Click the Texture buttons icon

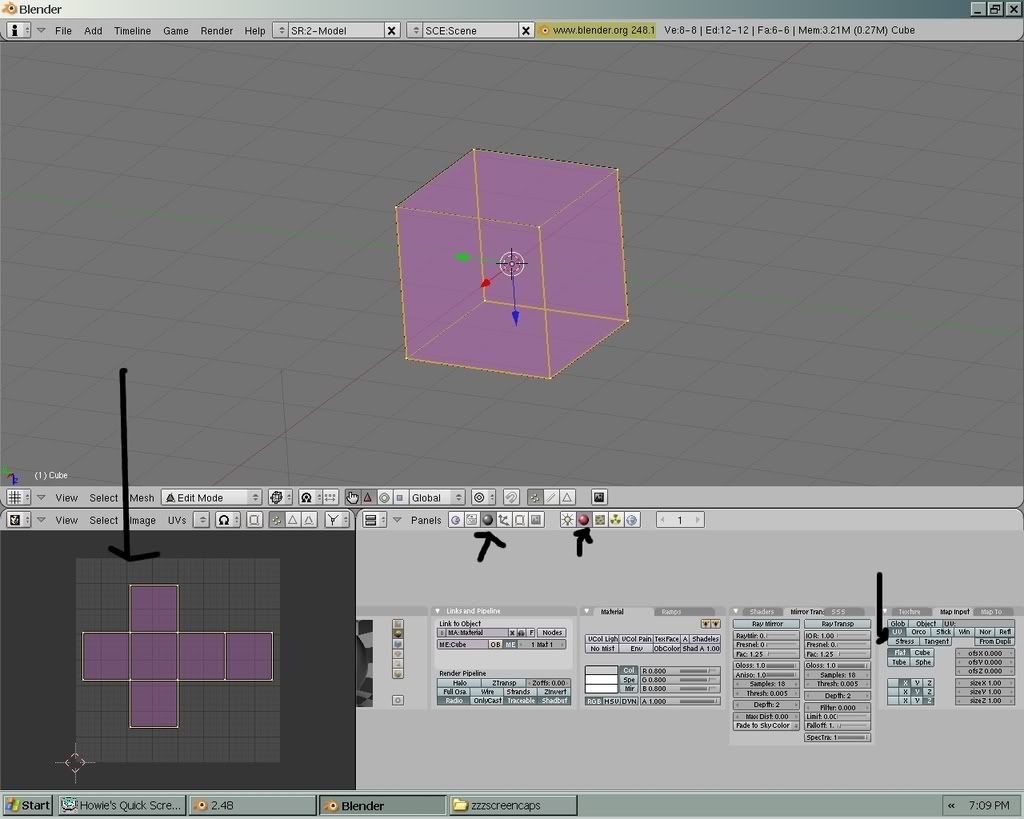599,520
